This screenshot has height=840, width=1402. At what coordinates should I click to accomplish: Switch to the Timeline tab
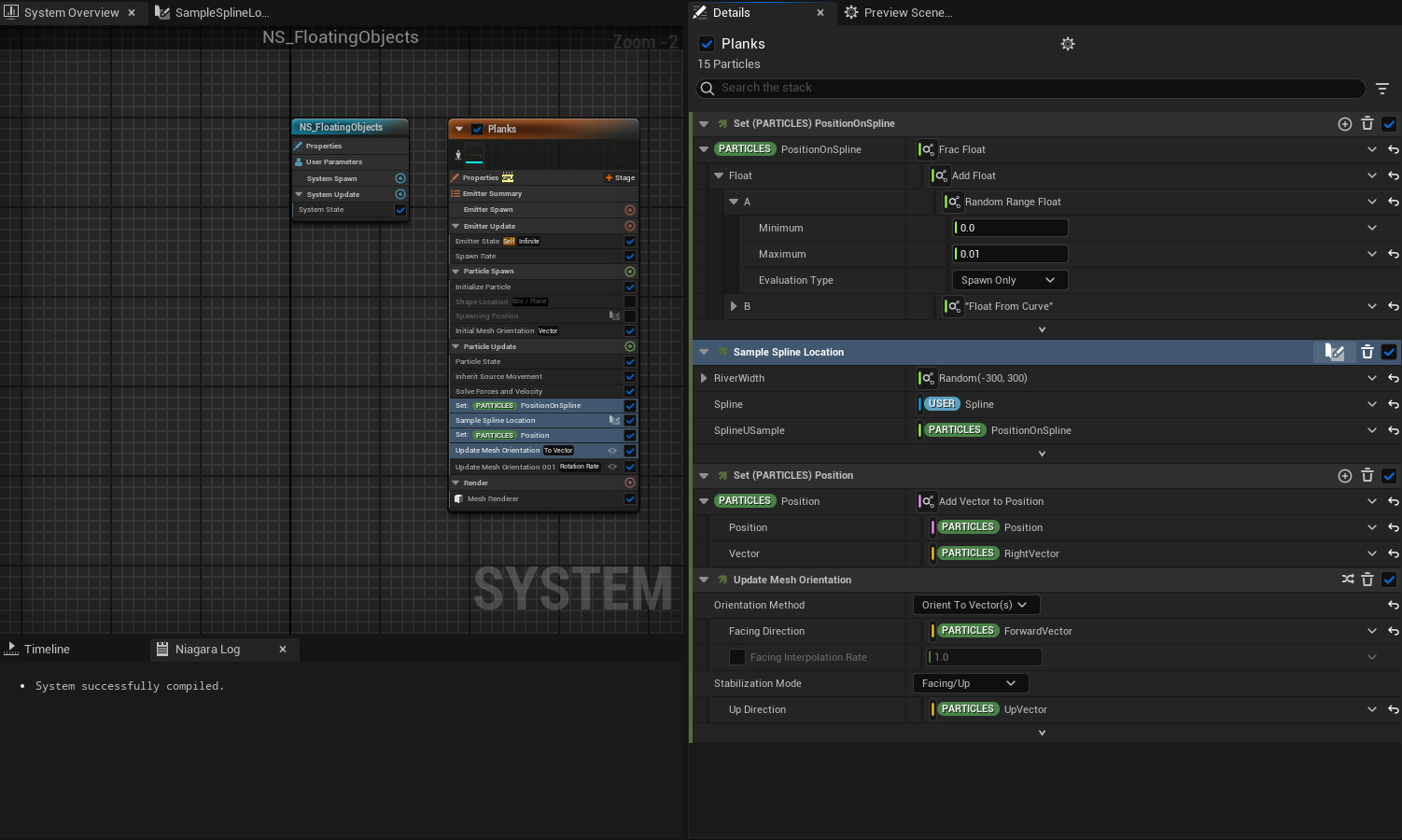(x=47, y=650)
